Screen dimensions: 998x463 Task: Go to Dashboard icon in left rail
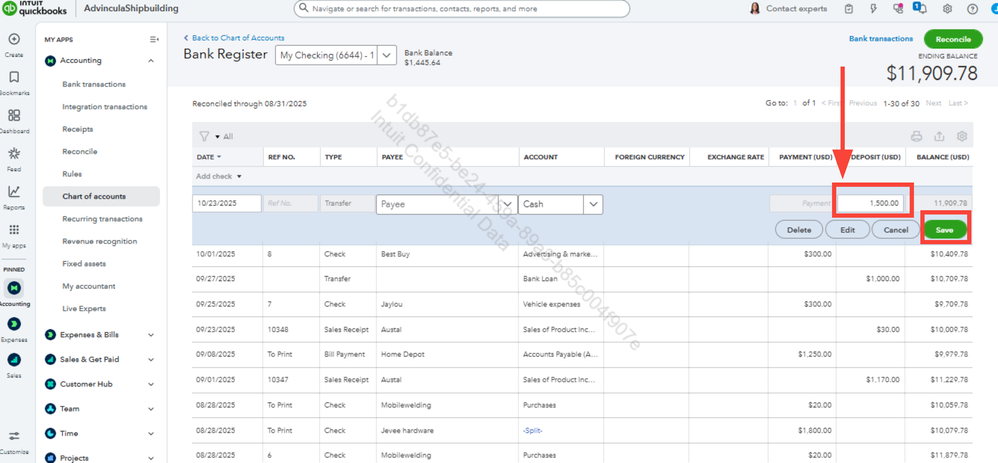[14, 115]
